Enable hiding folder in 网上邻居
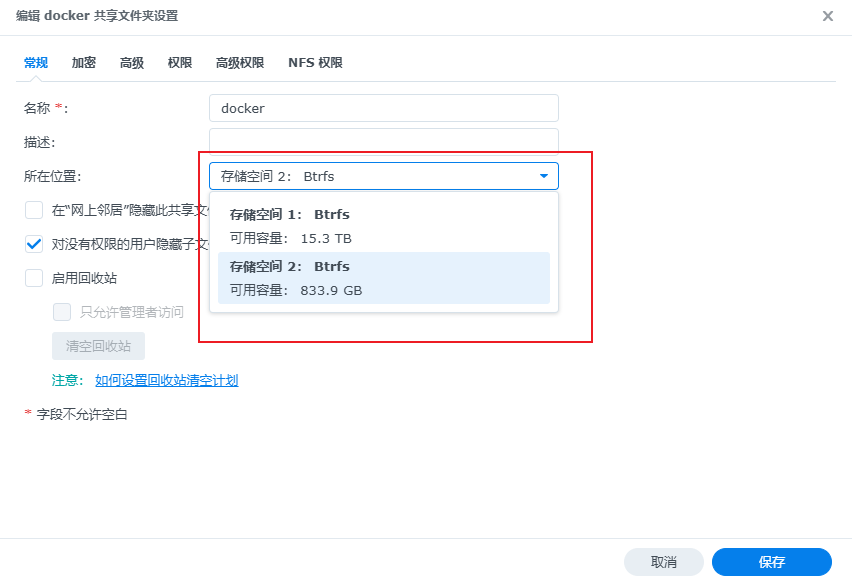The image size is (852, 580). click(34, 210)
